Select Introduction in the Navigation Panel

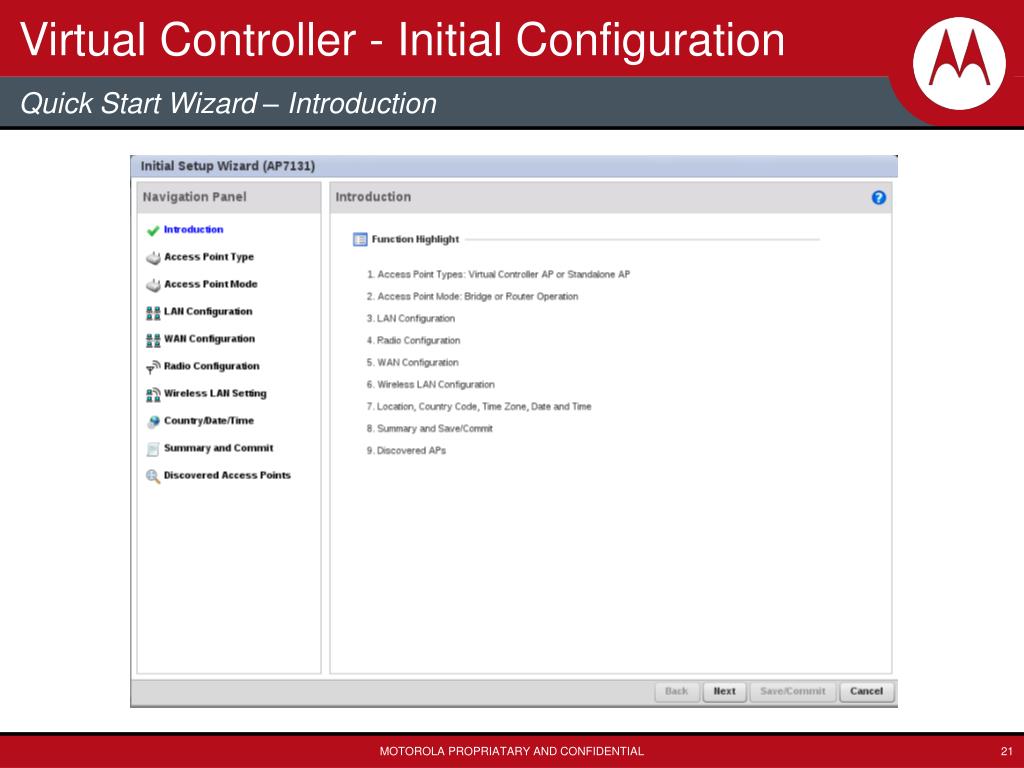point(193,230)
